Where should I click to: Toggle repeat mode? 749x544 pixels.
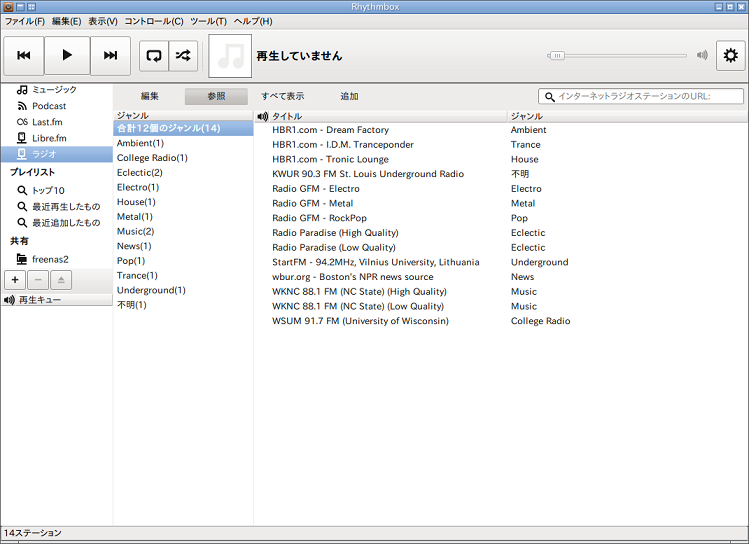(154, 56)
